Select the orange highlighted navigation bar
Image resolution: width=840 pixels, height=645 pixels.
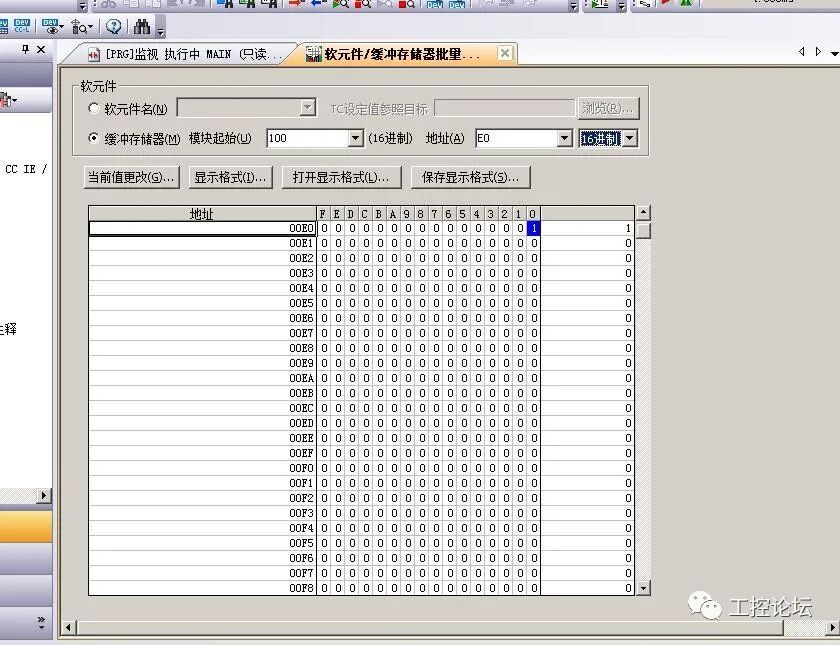pyautogui.click(x=26, y=526)
